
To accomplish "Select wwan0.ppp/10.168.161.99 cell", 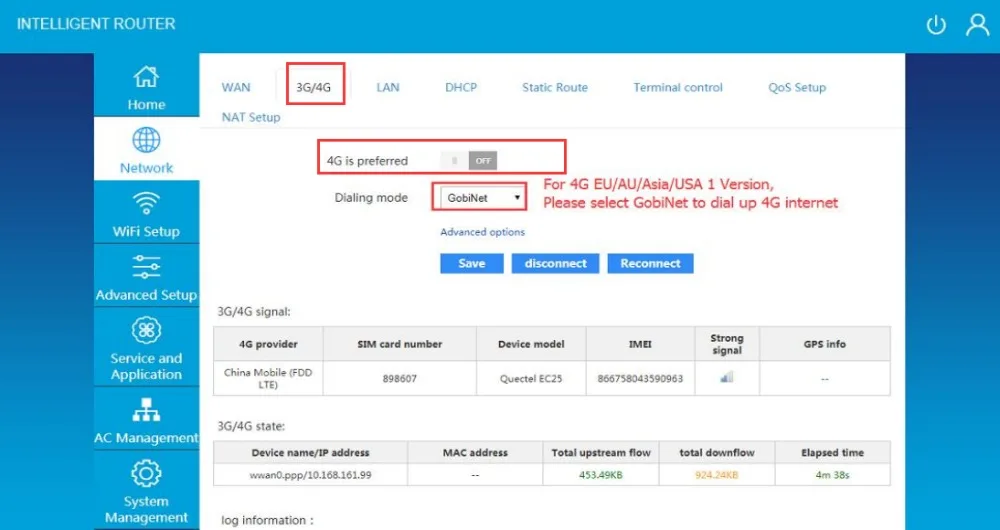I will 311,475.
